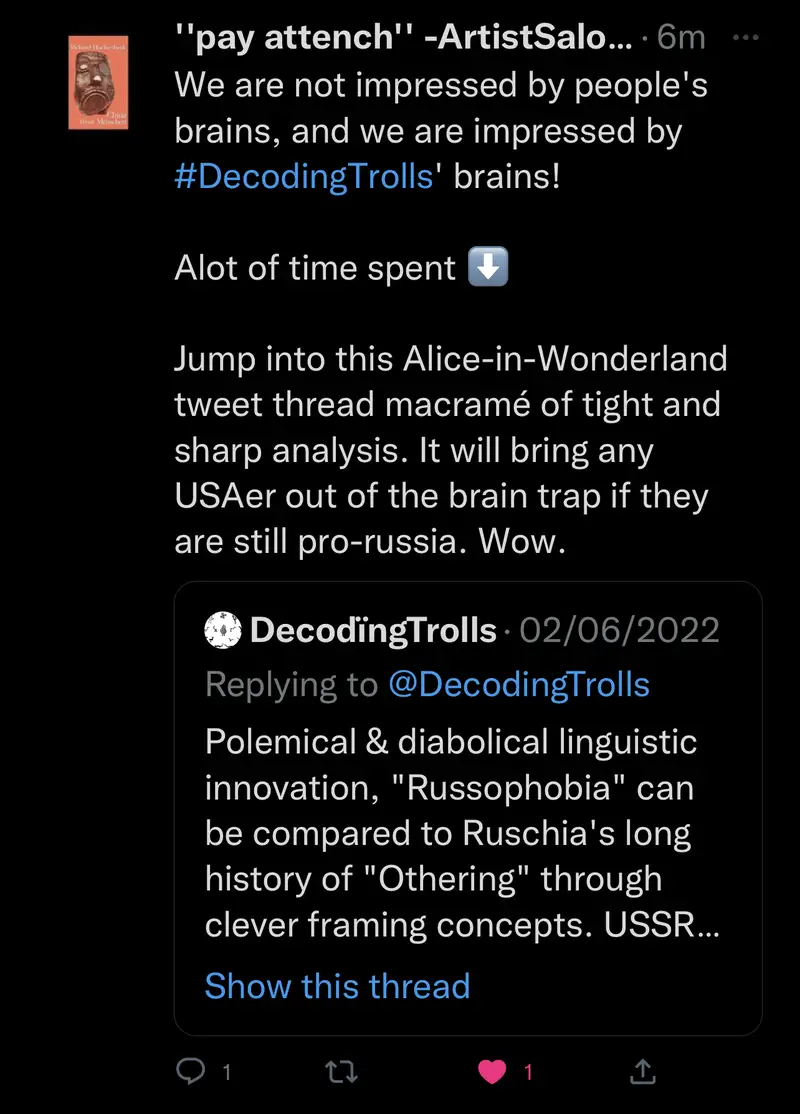Click the 'Replying to' label in quoted tweet
This screenshot has height=1114, width=800.
coord(290,685)
